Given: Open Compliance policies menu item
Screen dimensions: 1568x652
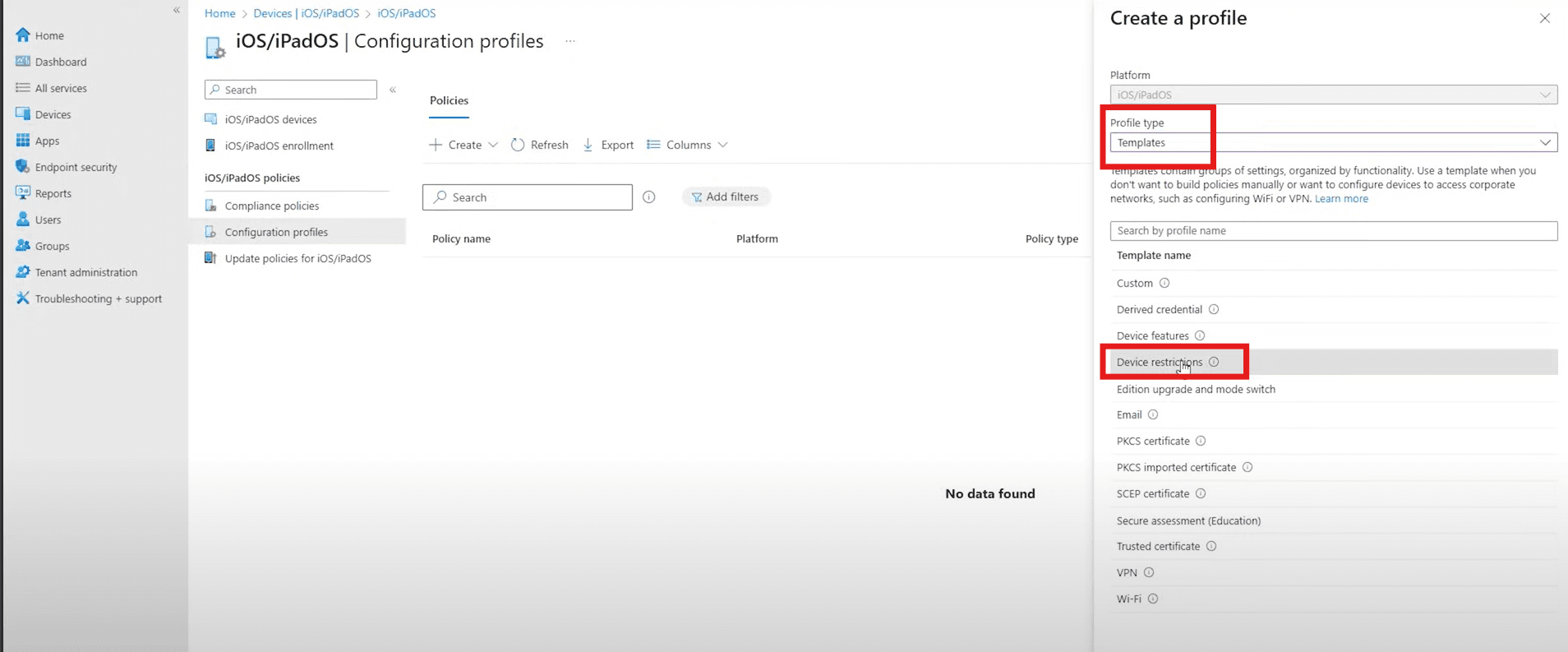Looking at the screenshot, I should point(271,206).
